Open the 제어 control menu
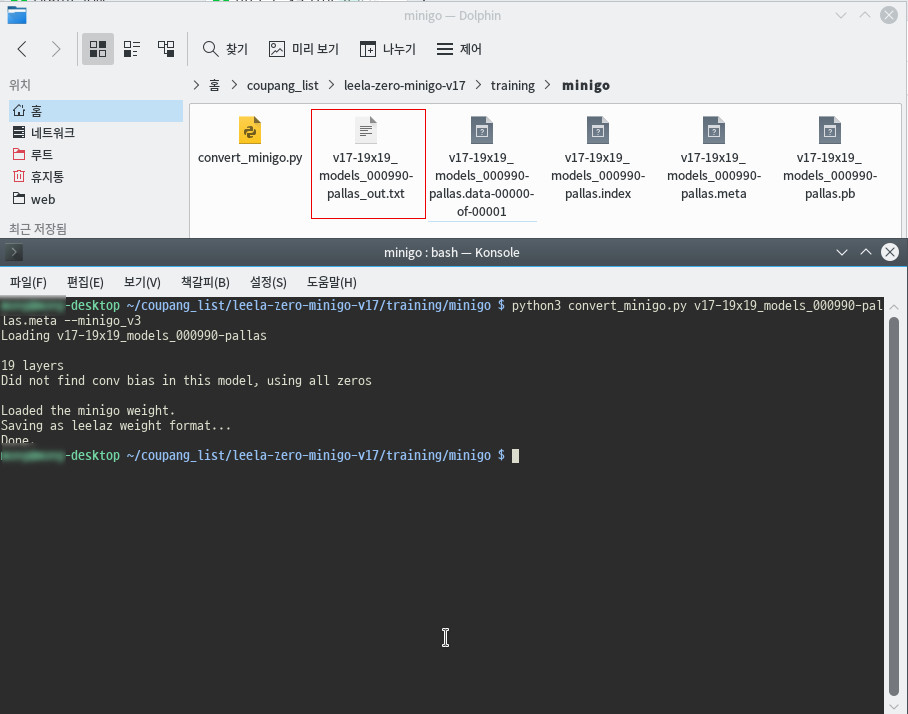This screenshot has height=714, width=908. (x=459, y=49)
